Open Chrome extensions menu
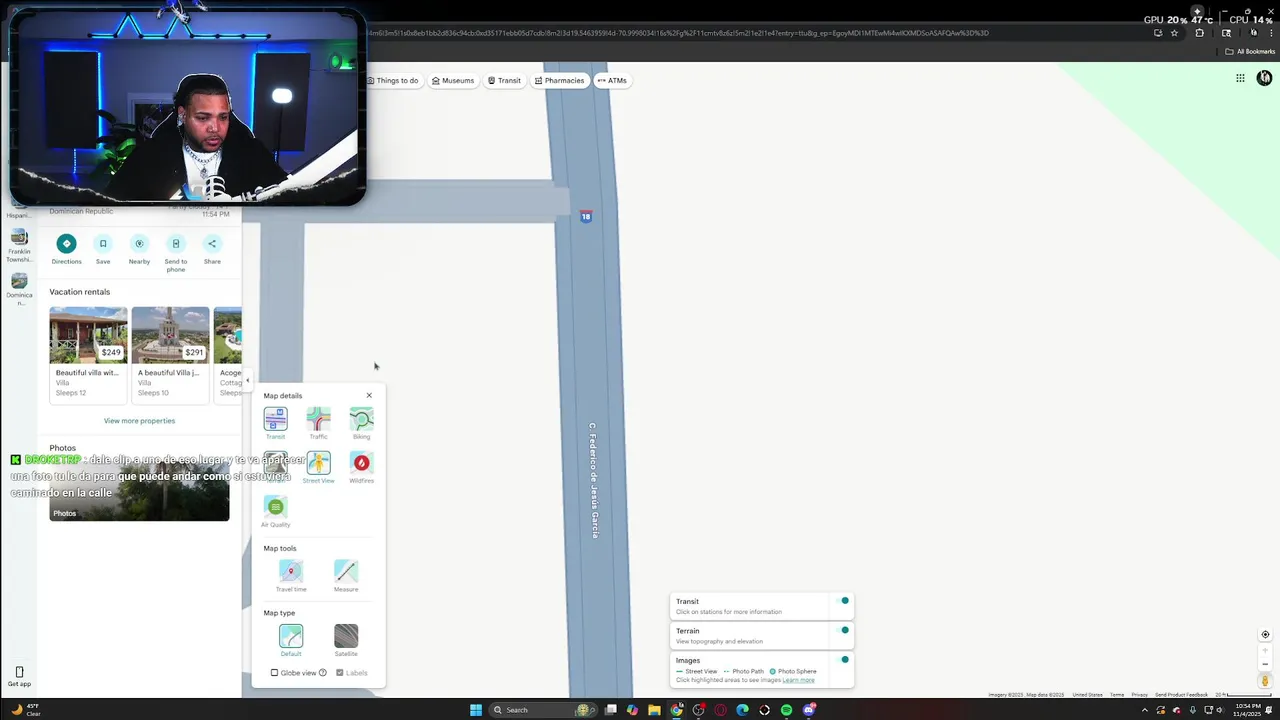This screenshot has height=720, width=1280. click(x=1200, y=33)
